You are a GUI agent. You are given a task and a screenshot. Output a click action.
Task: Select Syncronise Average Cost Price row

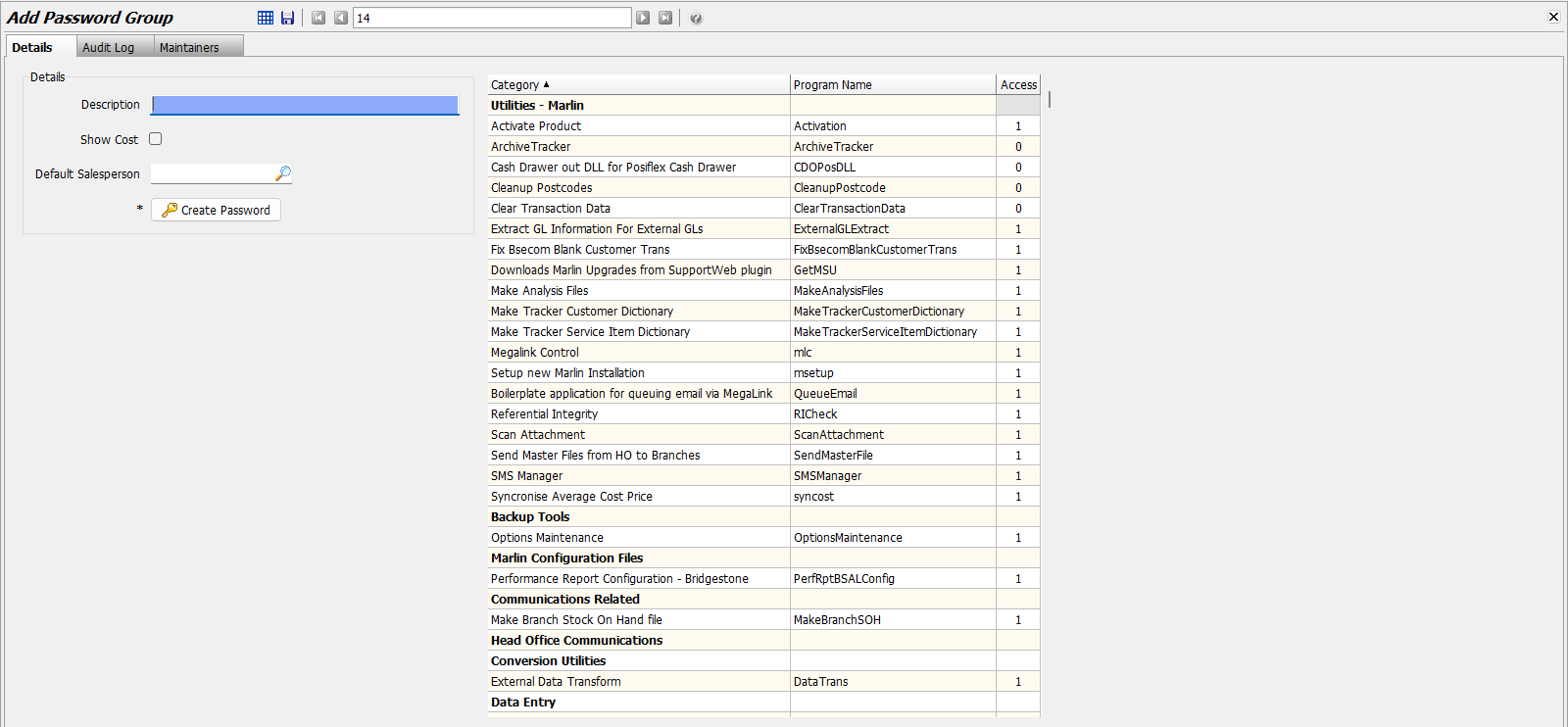(763, 496)
